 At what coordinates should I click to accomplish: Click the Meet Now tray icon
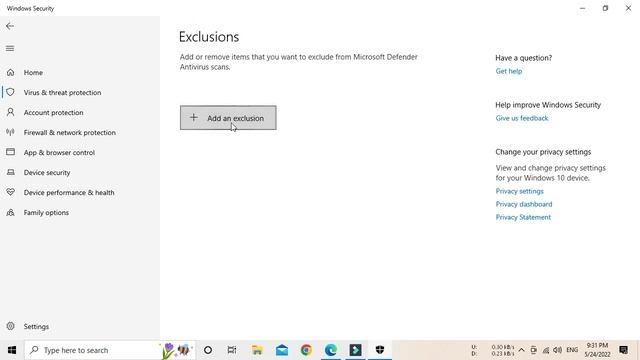(x=533, y=350)
